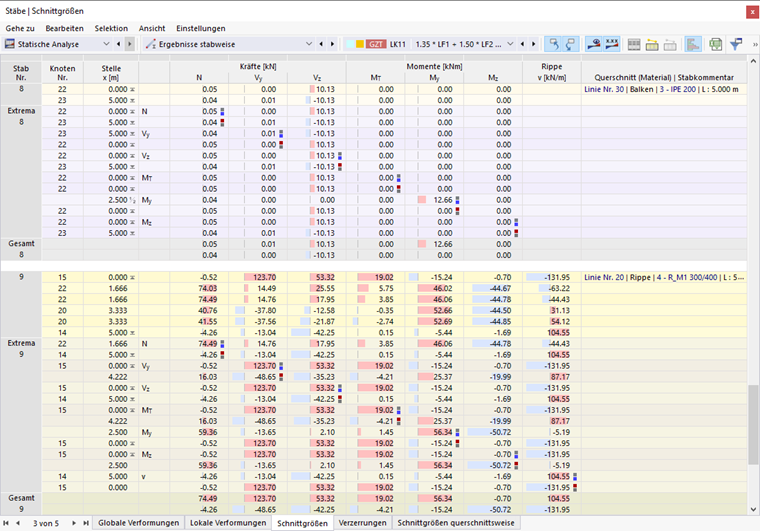Open the Ergebnisse stabweise dropdown
The image size is (760, 531).
pos(309,44)
